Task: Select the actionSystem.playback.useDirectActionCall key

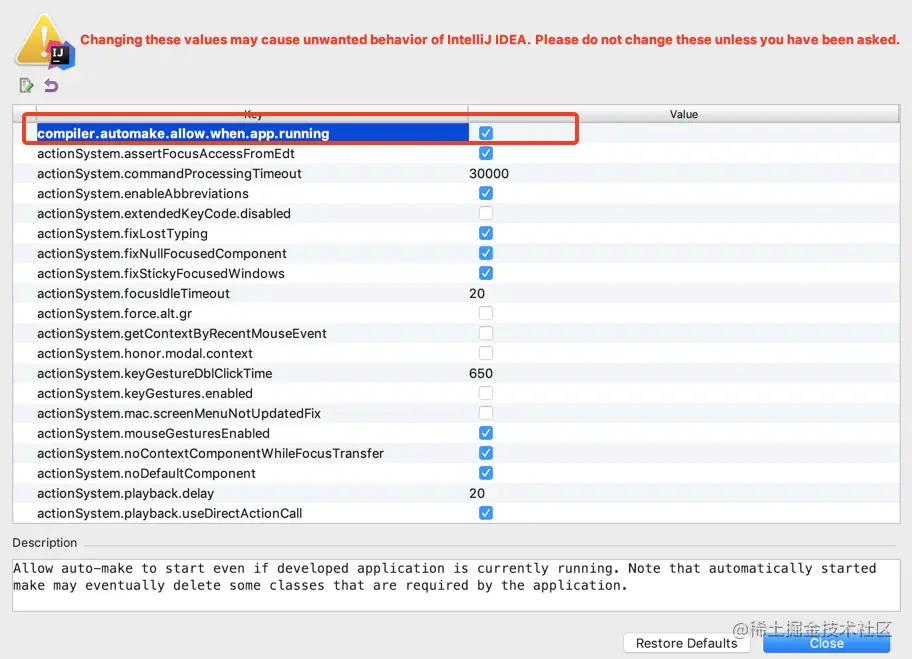Action: [170, 513]
